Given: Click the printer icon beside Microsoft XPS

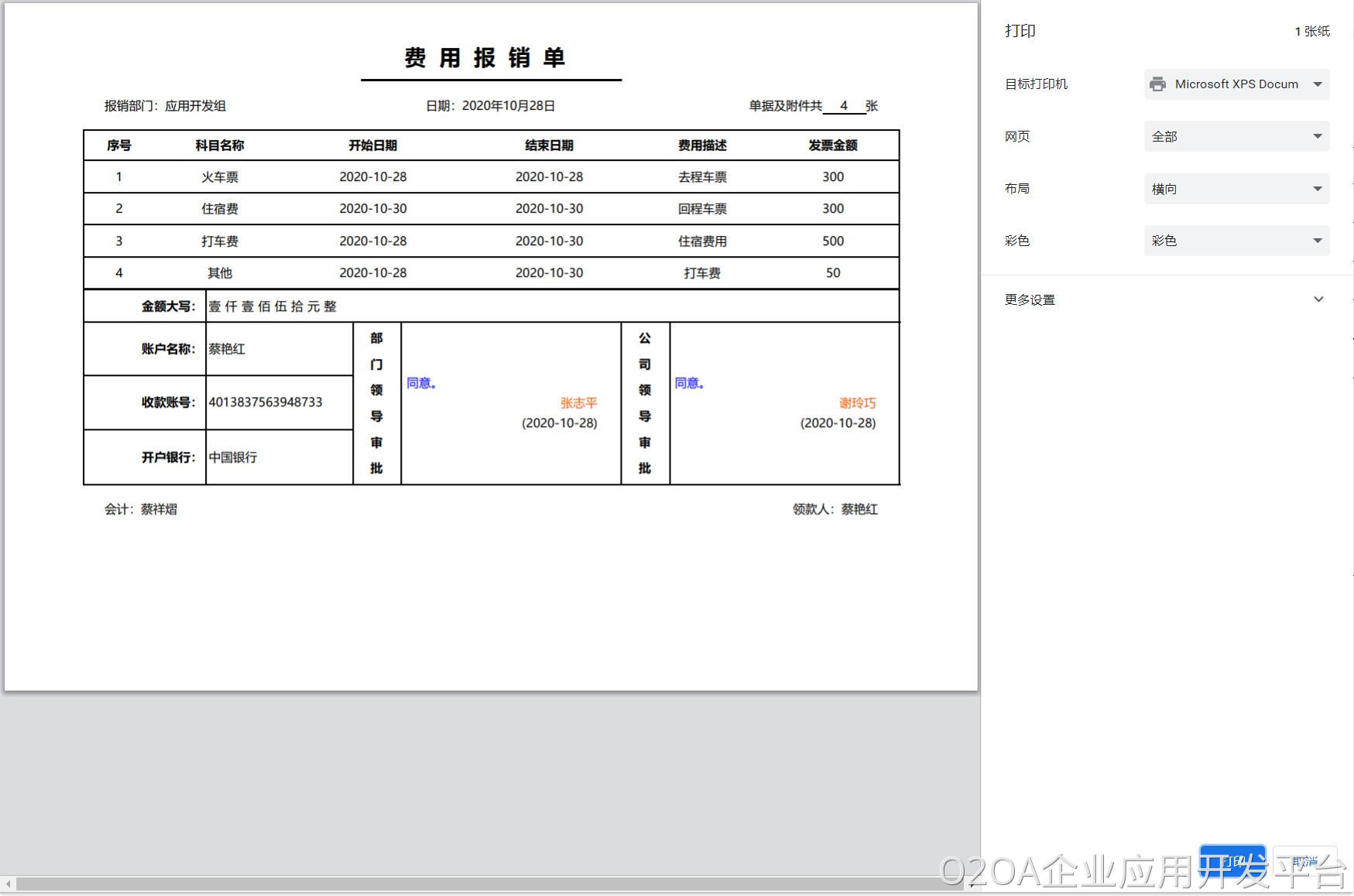Looking at the screenshot, I should tap(1157, 84).
